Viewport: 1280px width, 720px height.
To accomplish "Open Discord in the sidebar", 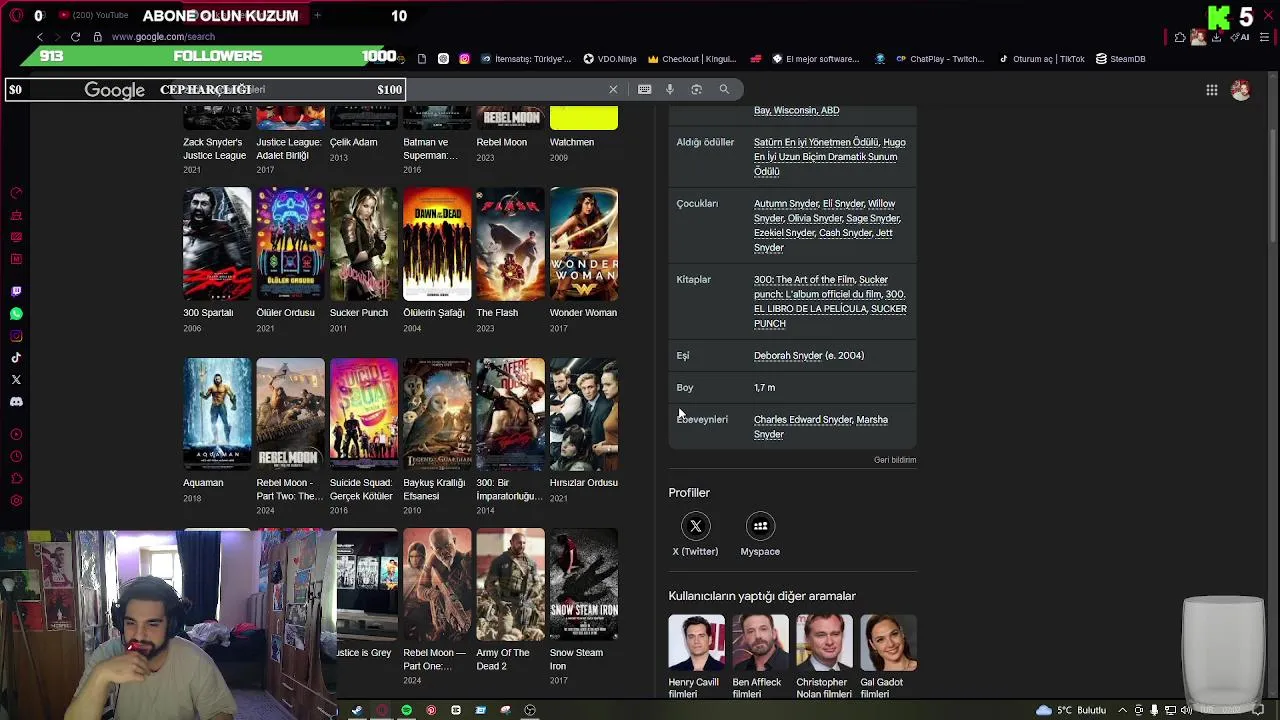I will pyautogui.click(x=16, y=402).
